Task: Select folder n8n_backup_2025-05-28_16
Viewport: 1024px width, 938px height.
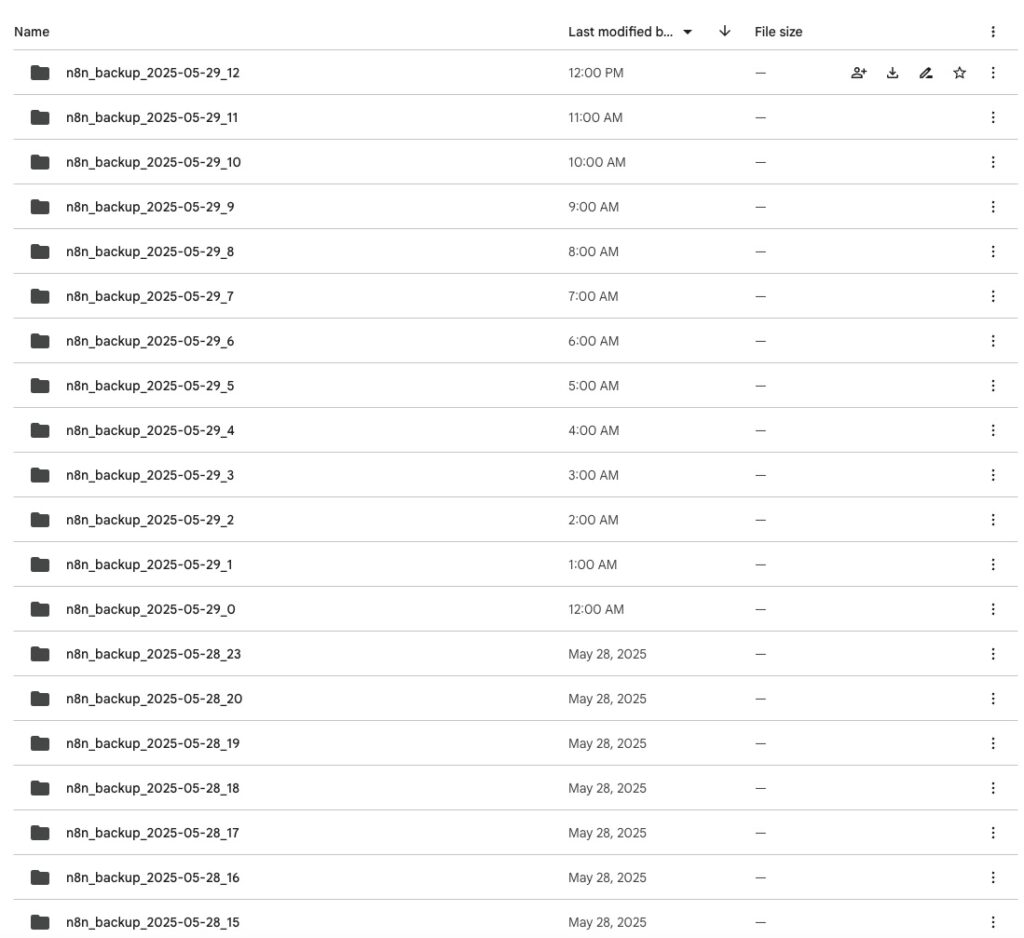Action: click(515, 878)
